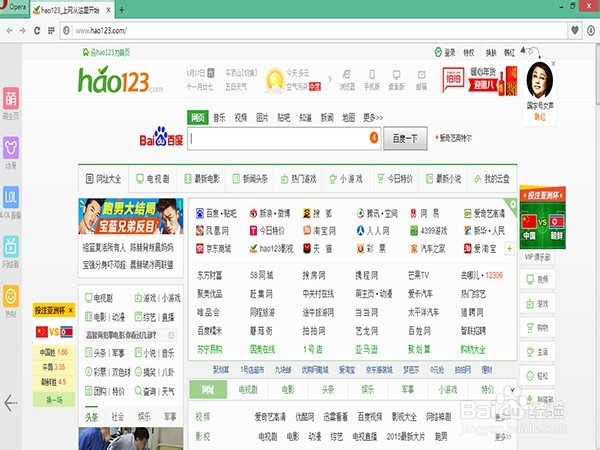Open the Opera menu button
Viewport: 600px width, 450px height.
13,7
